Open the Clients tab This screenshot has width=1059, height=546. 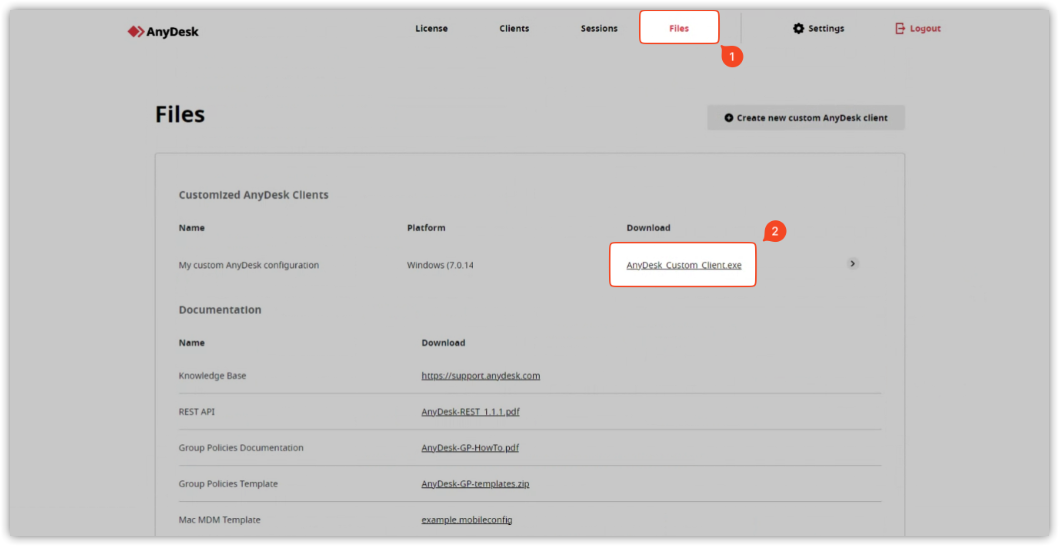pos(515,28)
